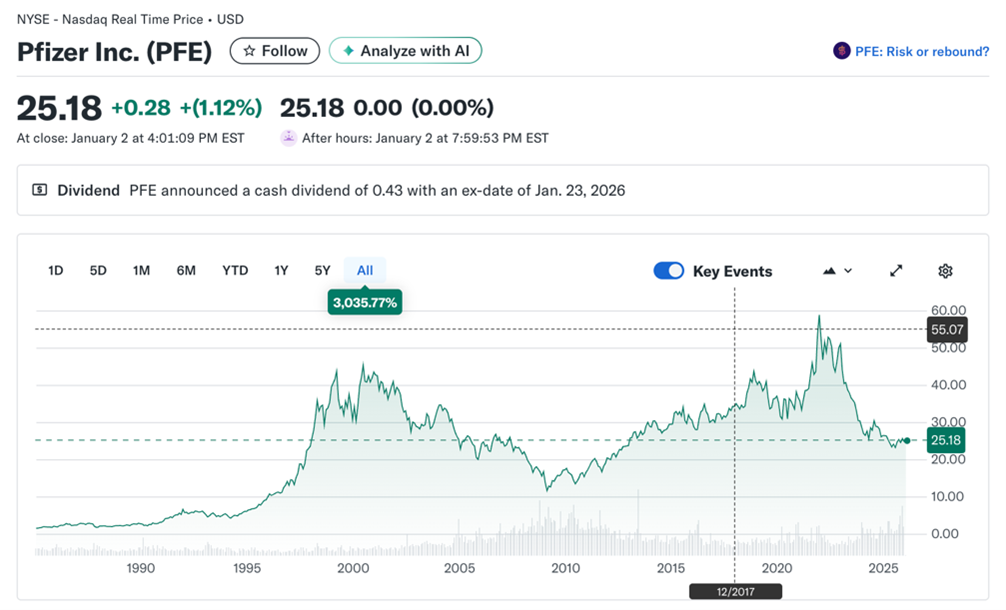Follow Pfizer Inc. stock
The width and height of the screenshot is (1006, 610).
(275, 51)
